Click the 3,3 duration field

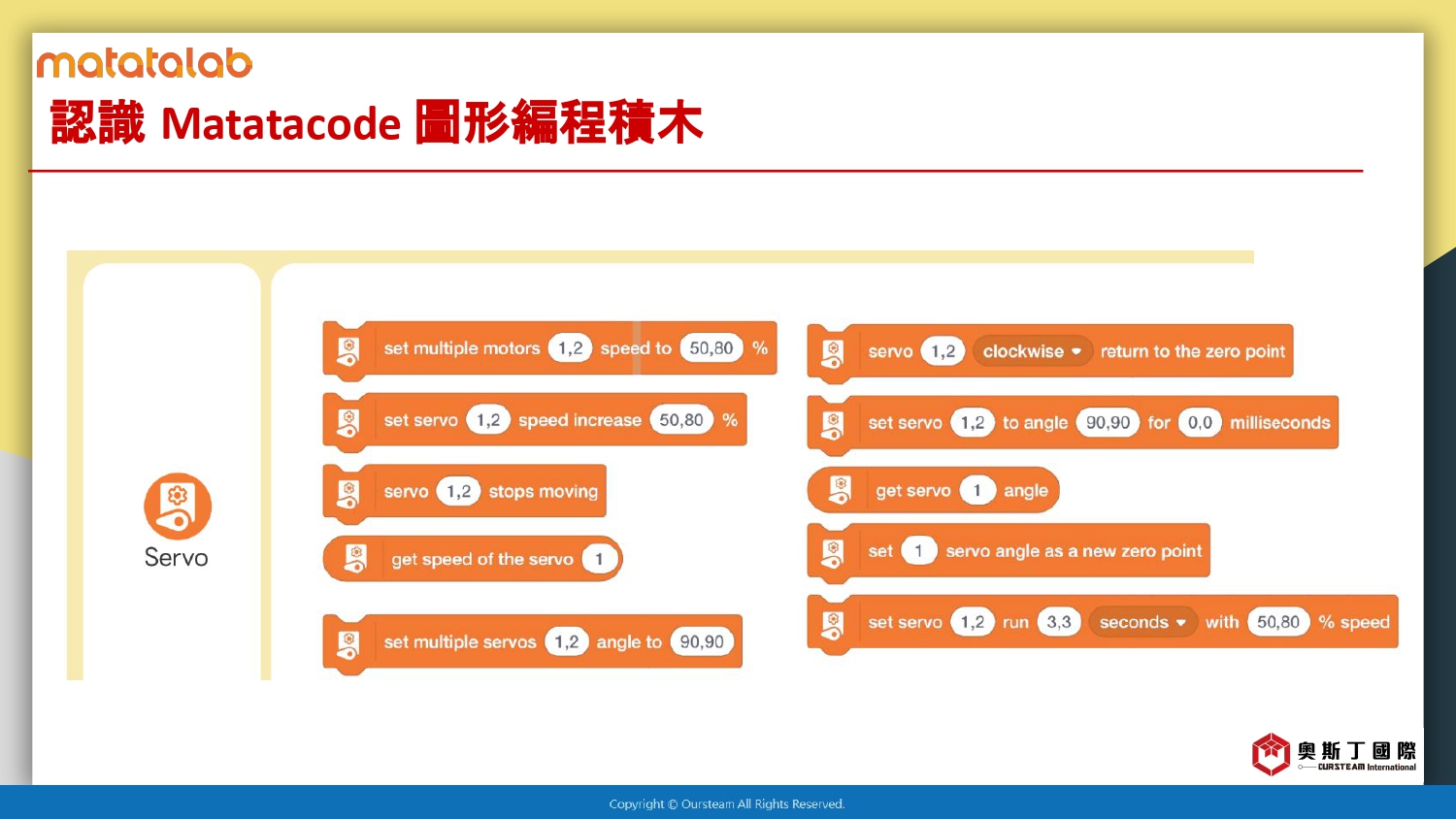tap(1059, 622)
